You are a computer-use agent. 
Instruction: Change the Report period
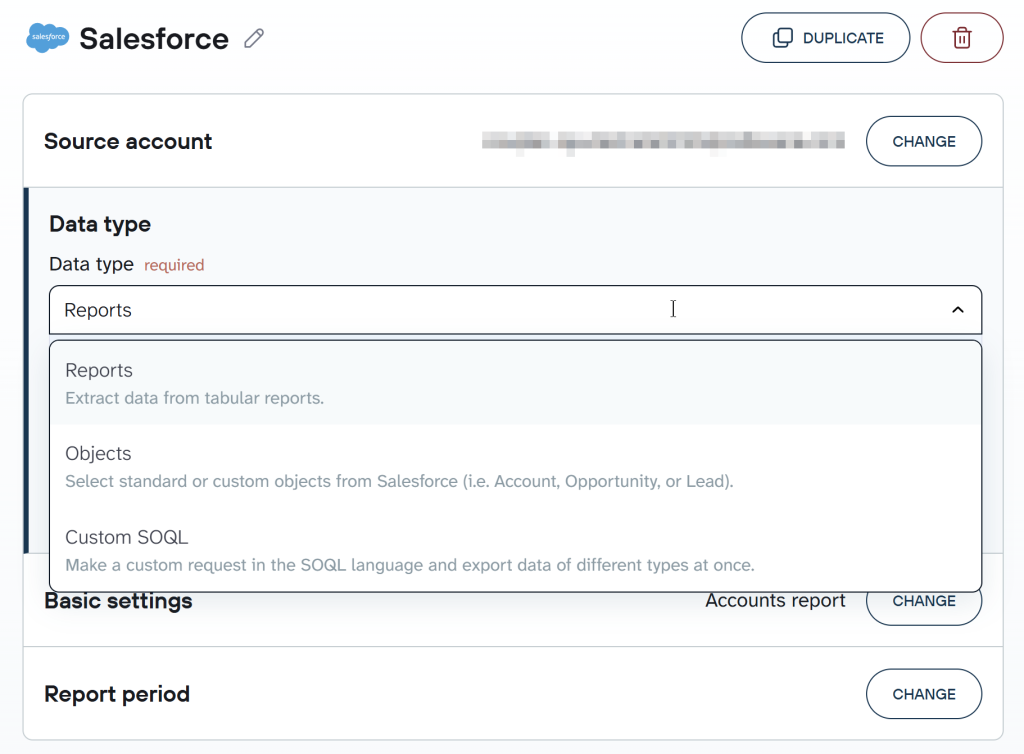coord(923,694)
